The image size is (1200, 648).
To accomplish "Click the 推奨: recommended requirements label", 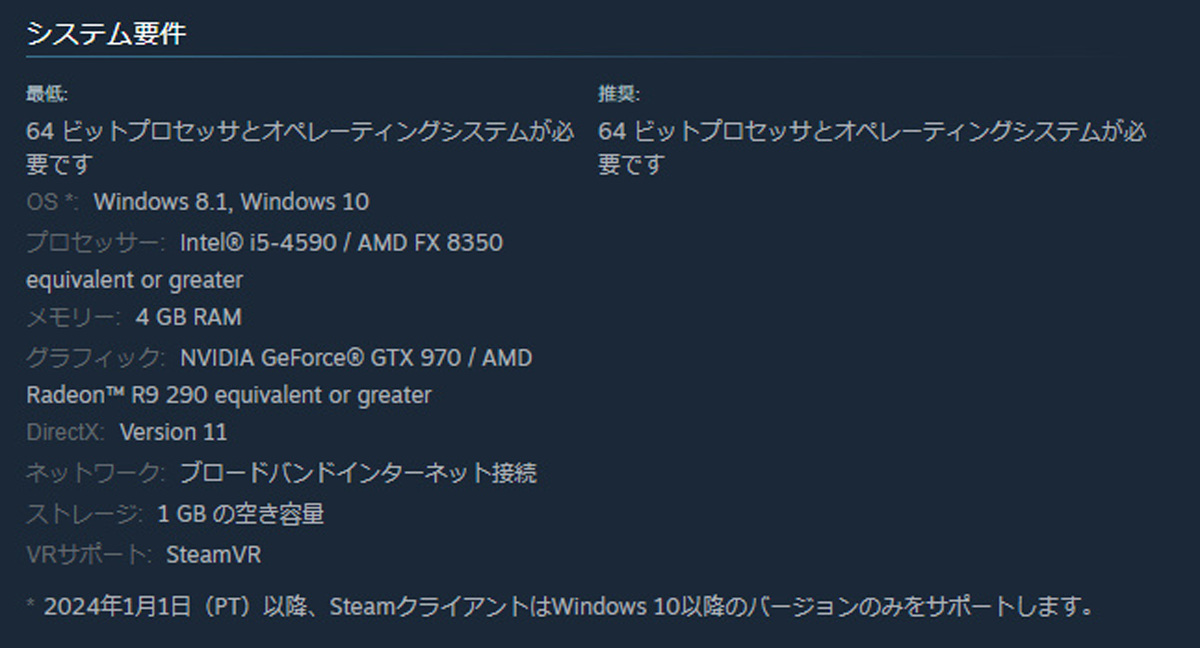I will coord(619,94).
